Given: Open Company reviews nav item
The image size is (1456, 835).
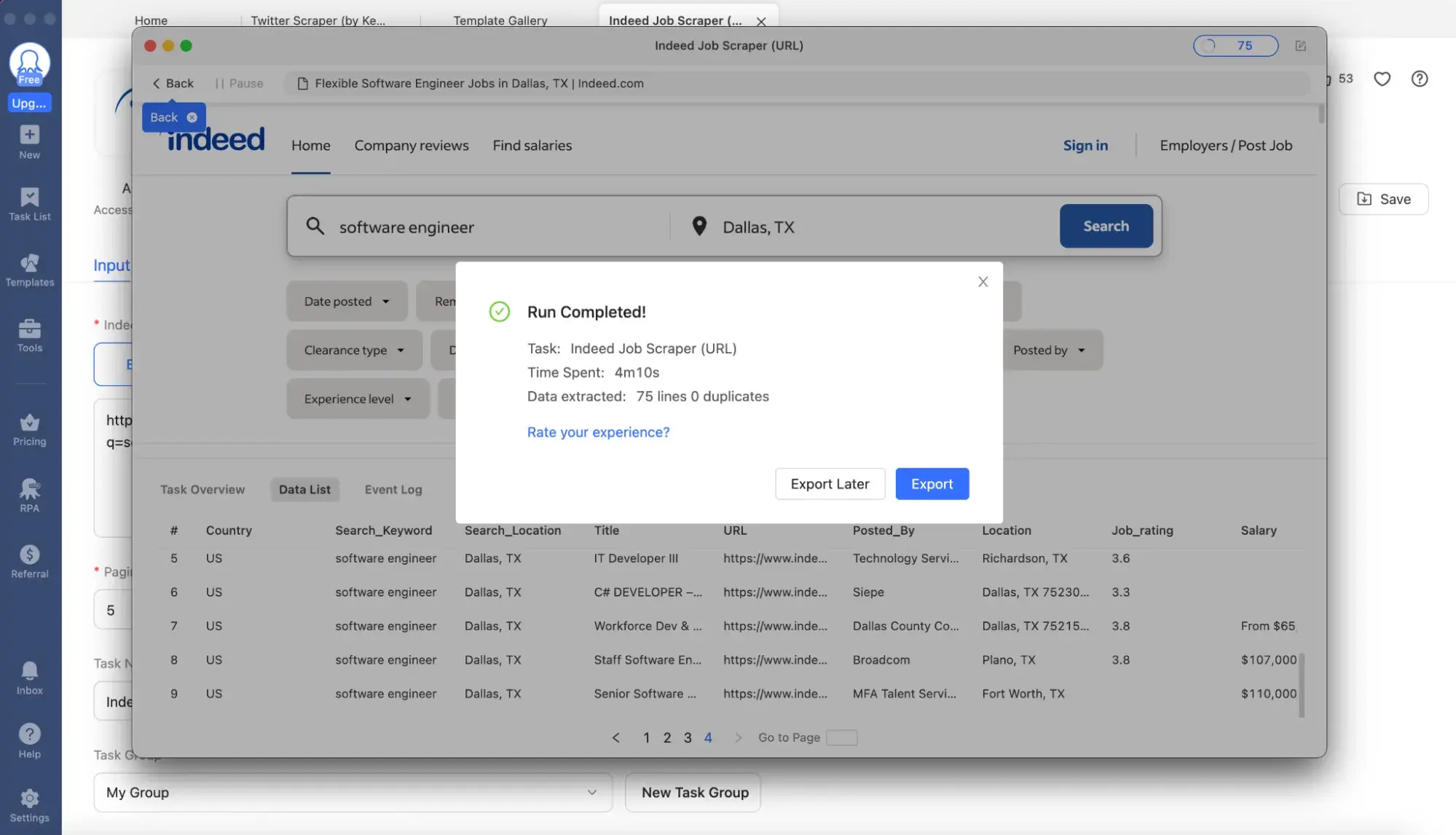Looking at the screenshot, I should [x=412, y=145].
